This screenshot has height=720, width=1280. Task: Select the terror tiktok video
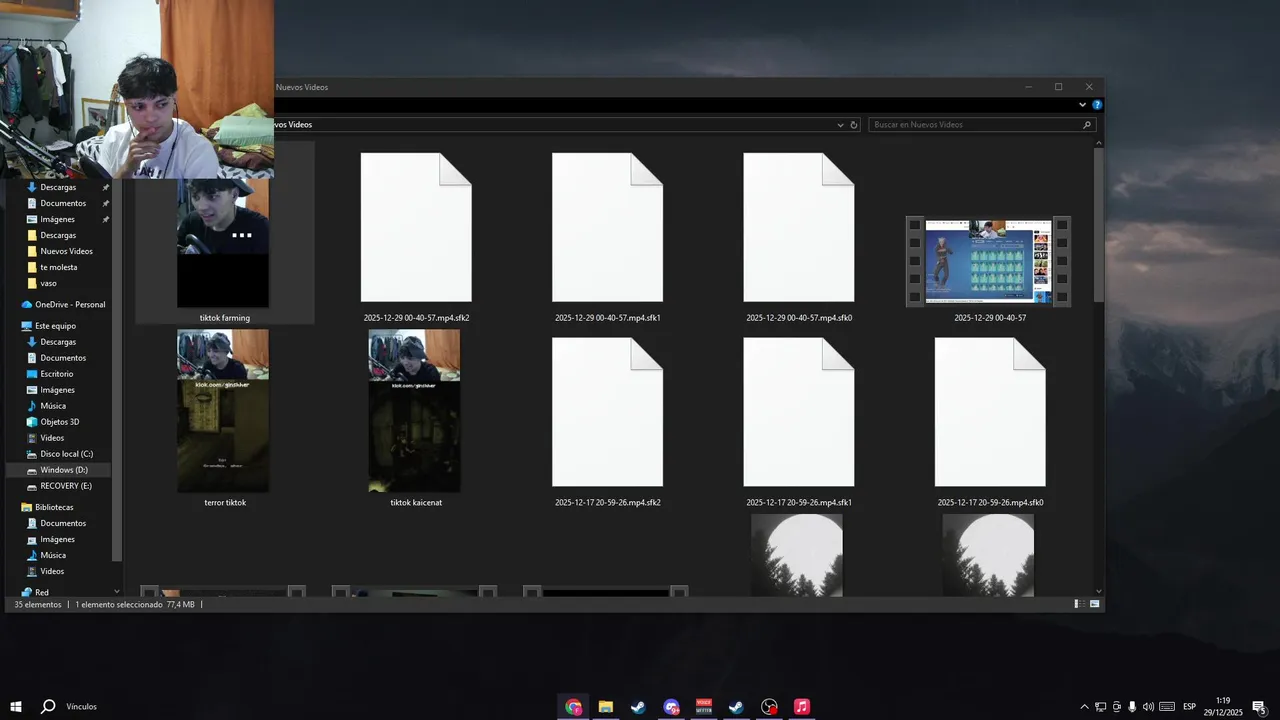(x=224, y=419)
